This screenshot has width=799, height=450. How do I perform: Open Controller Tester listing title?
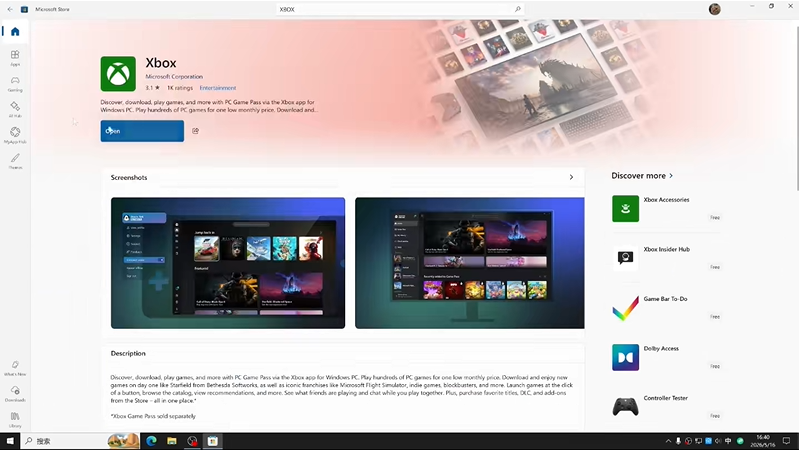tap(665, 398)
